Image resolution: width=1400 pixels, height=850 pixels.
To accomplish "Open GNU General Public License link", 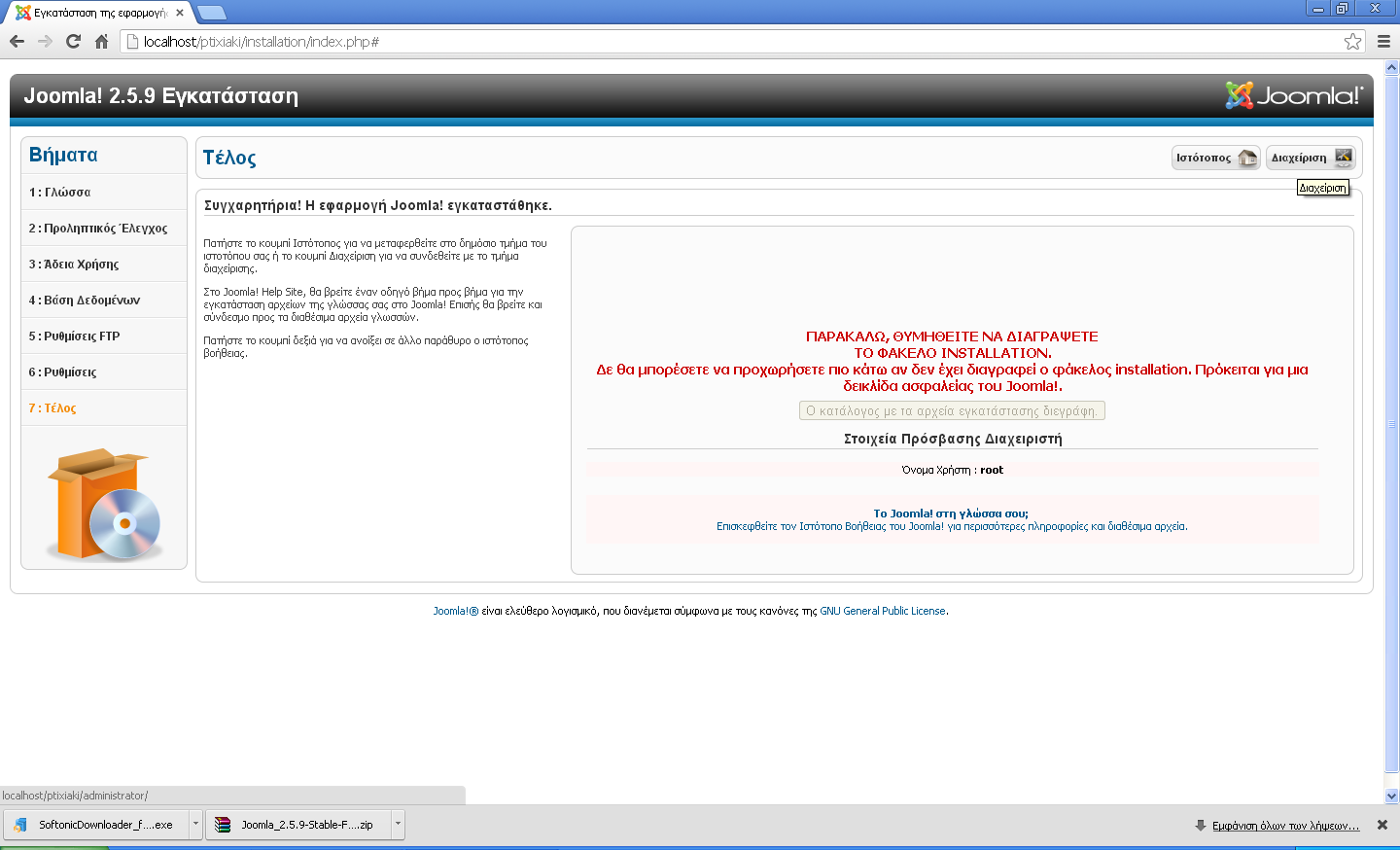I will click(x=883, y=611).
